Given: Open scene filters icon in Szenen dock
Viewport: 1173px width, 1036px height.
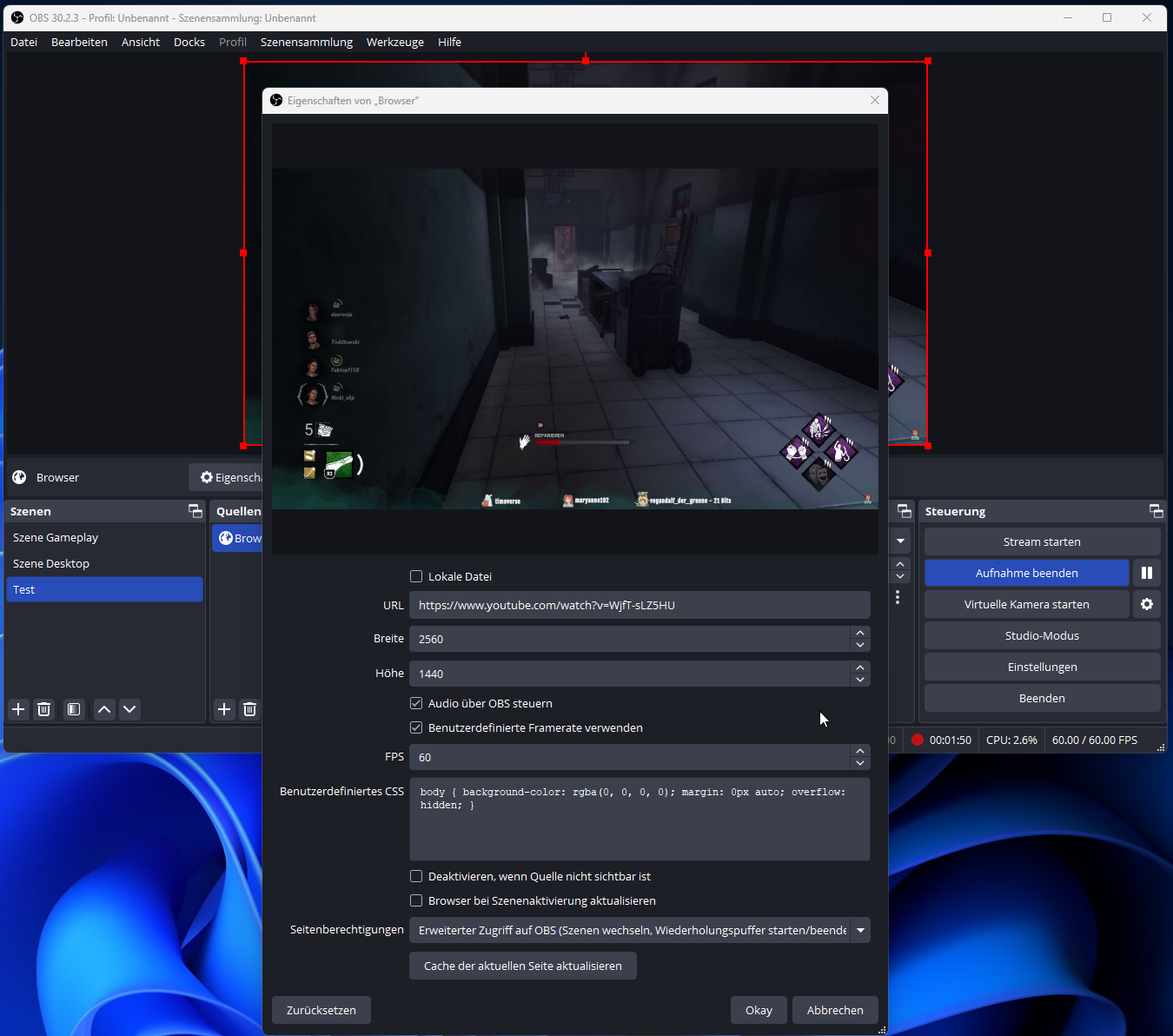Looking at the screenshot, I should 74,709.
